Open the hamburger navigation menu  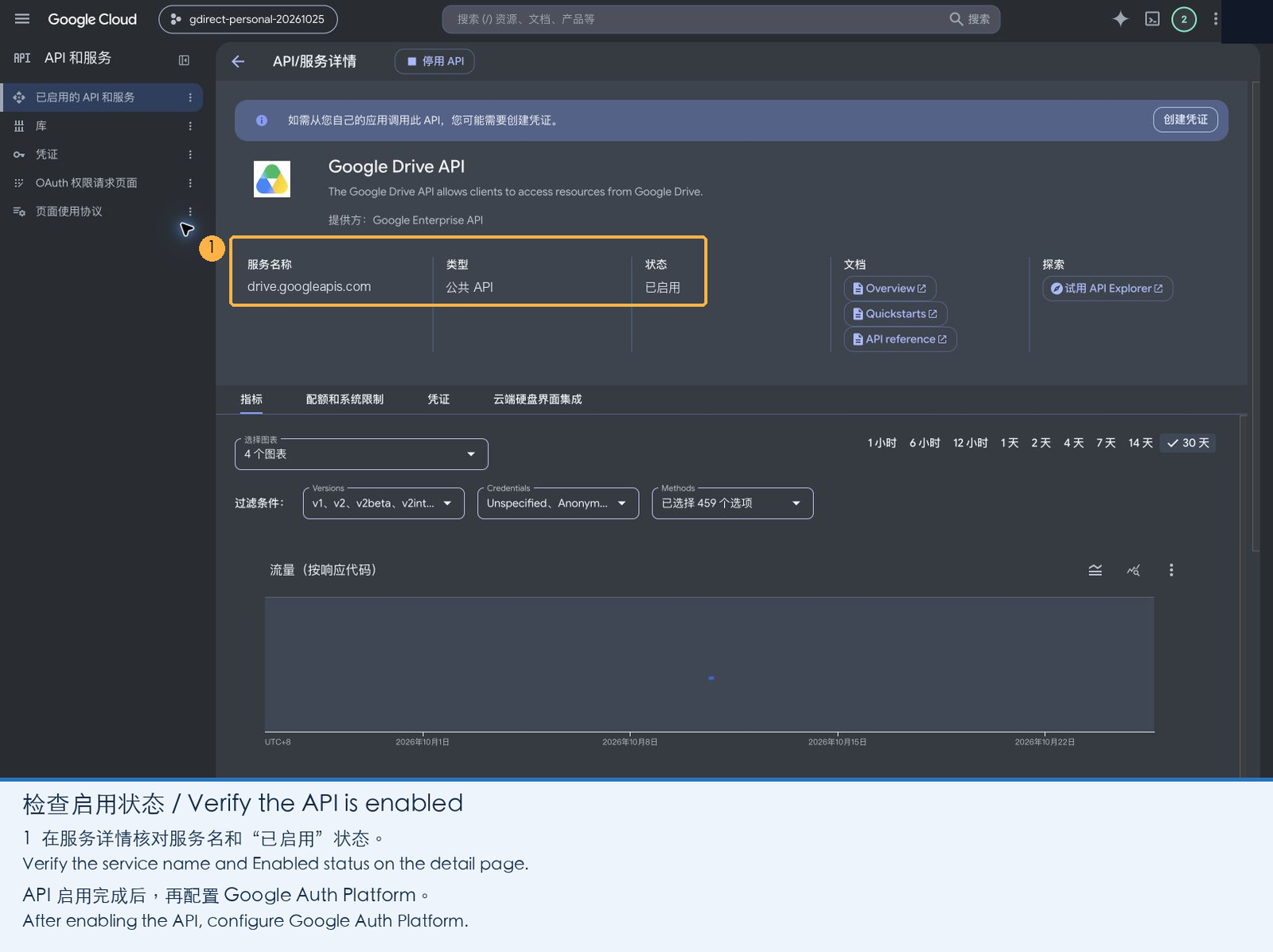pos(22,19)
